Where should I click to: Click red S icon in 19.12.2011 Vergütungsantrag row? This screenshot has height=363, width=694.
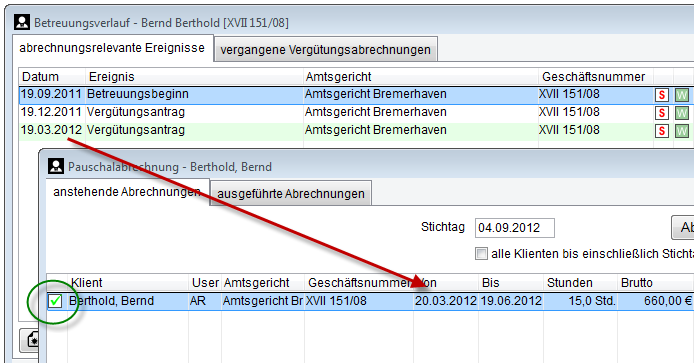tap(662, 113)
